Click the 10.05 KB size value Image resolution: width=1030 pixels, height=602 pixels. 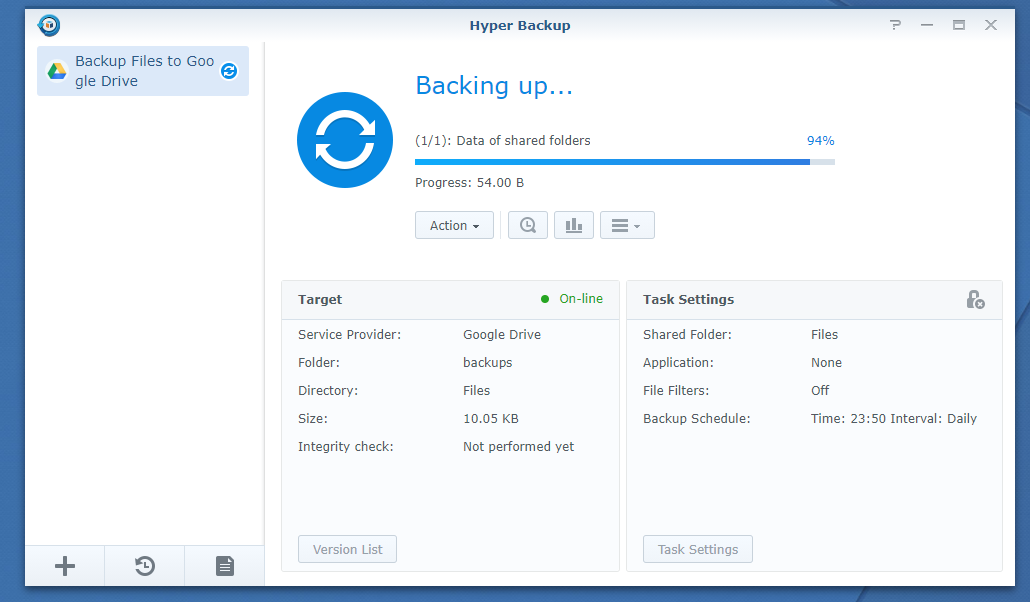point(491,419)
